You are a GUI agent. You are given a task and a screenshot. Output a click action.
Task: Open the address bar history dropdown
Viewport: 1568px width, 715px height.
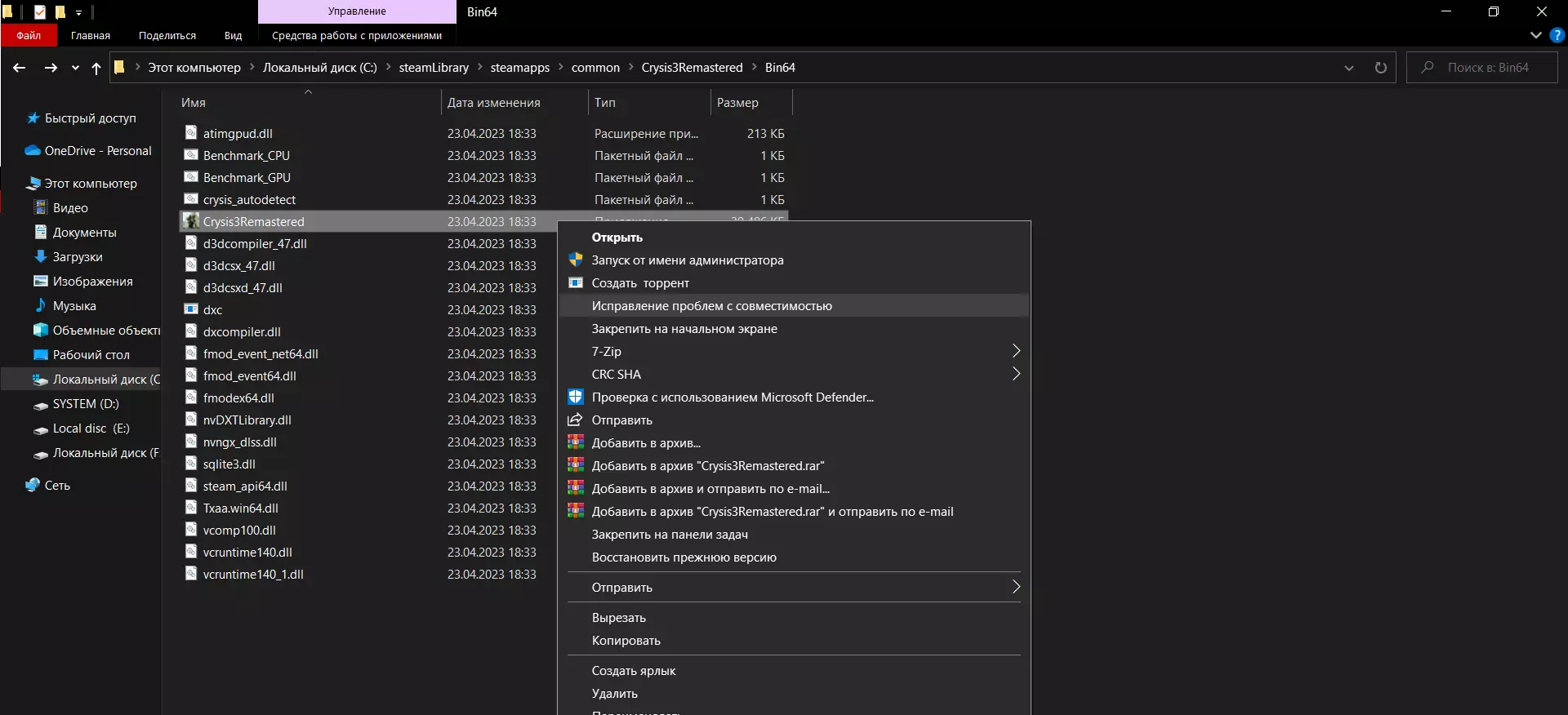pyautogui.click(x=1349, y=68)
